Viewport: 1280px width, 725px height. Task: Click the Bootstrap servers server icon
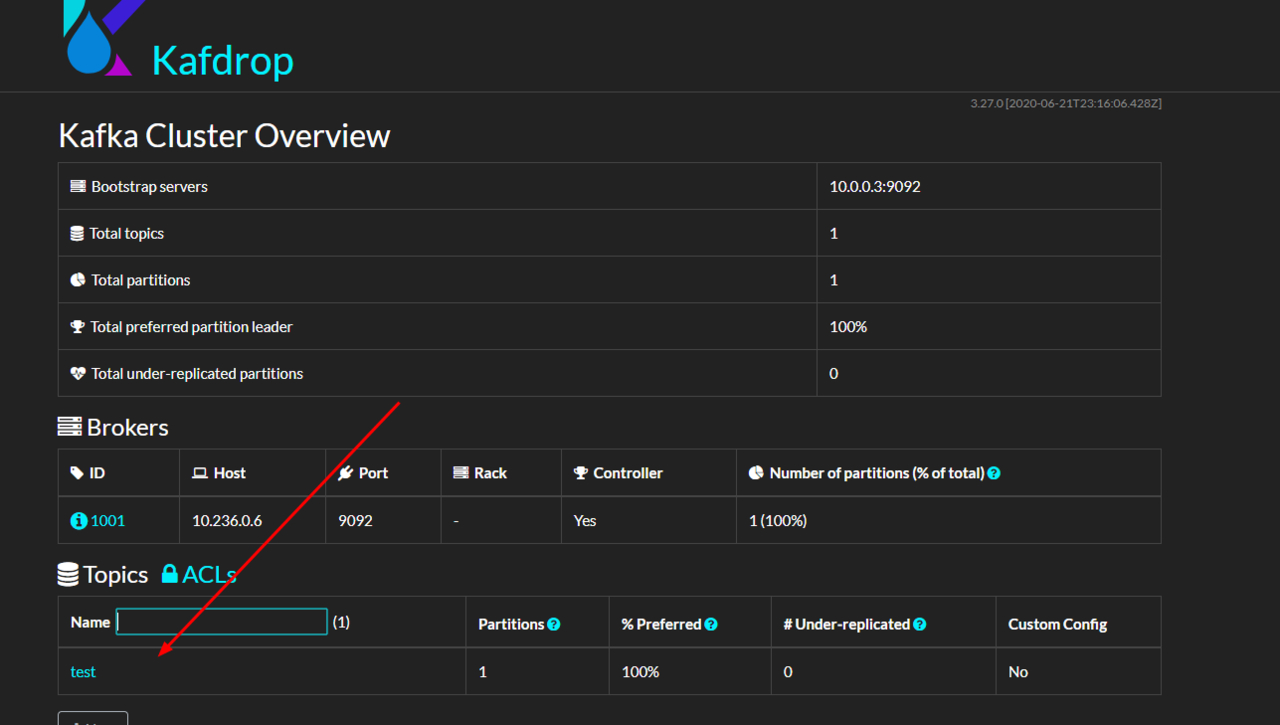pos(78,186)
